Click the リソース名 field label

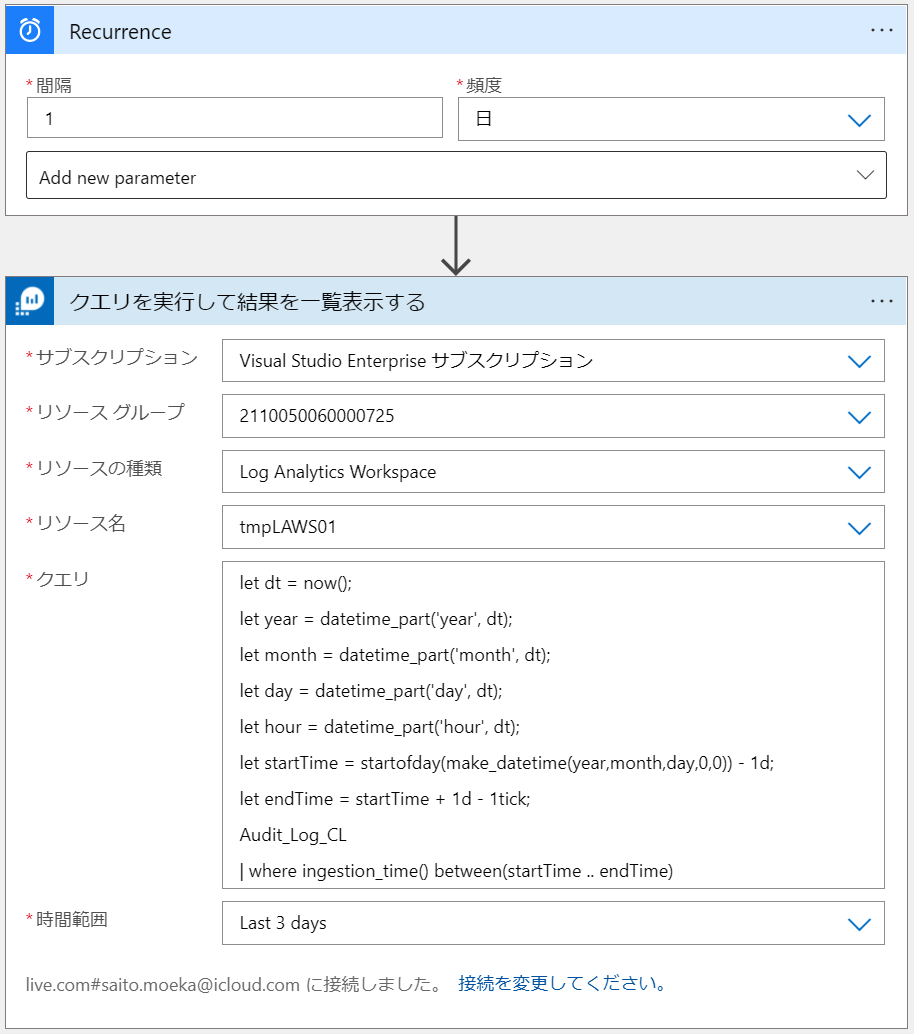[80, 524]
